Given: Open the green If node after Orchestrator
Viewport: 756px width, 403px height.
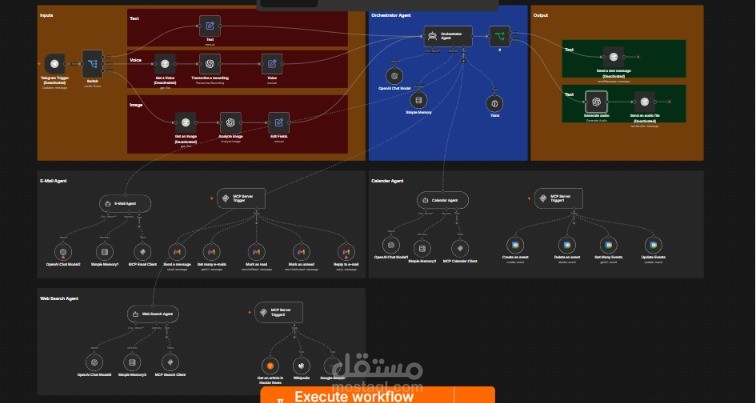Looking at the screenshot, I should click(x=500, y=36).
